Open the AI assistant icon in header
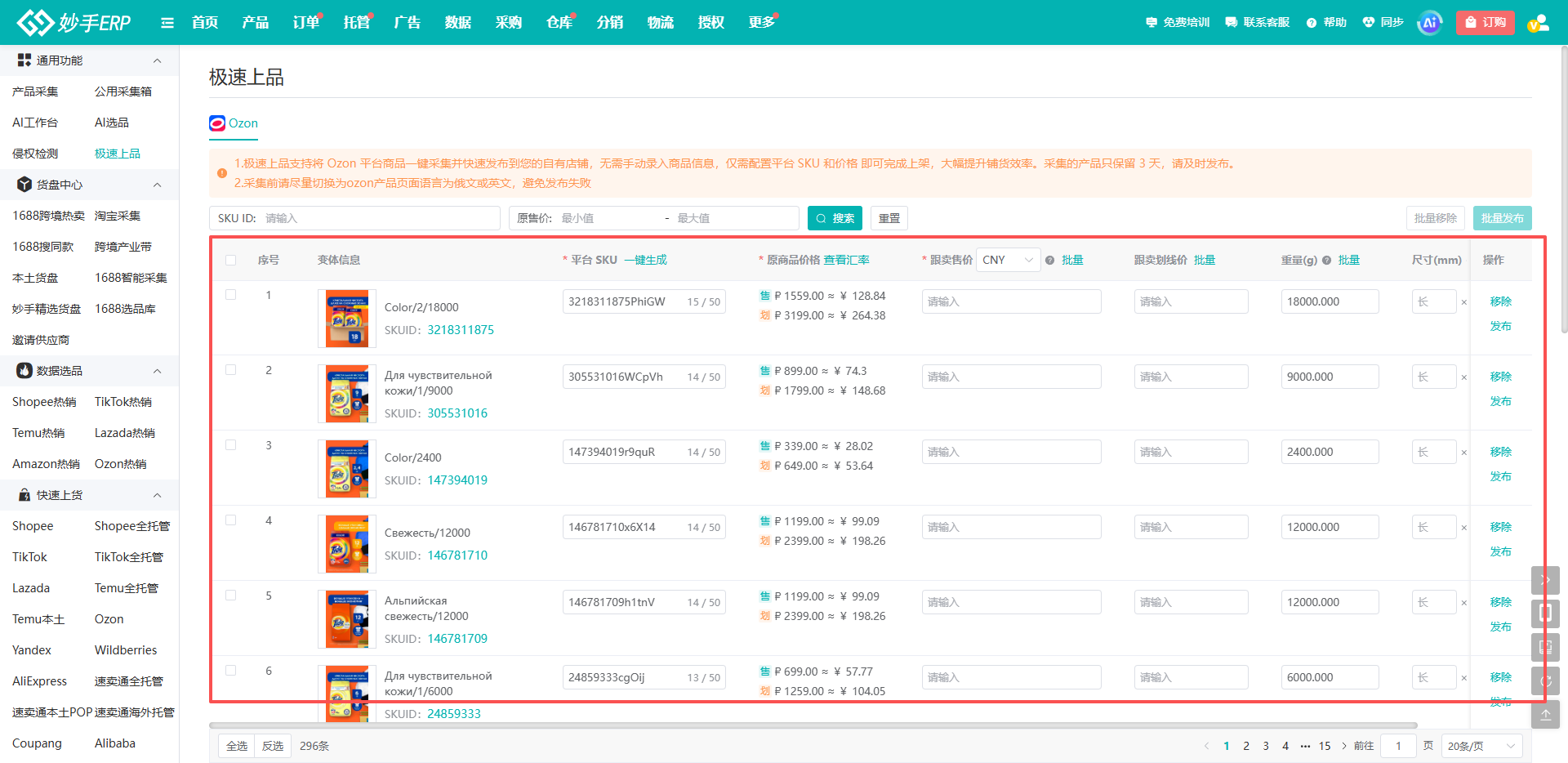This screenshot has height=763, width=1568. tap(1430, 23)
